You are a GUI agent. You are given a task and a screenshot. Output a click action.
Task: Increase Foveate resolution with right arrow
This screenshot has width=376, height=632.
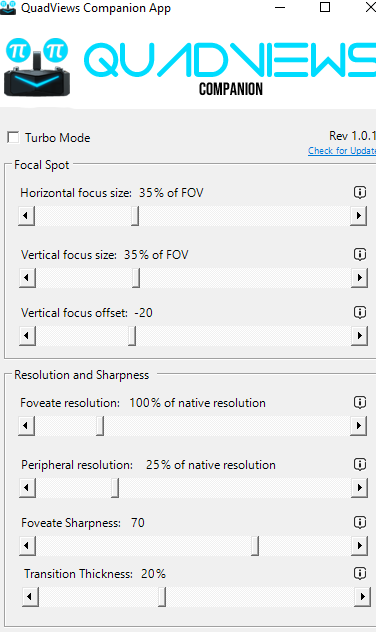pyautogui.click(x=358, y=426)
